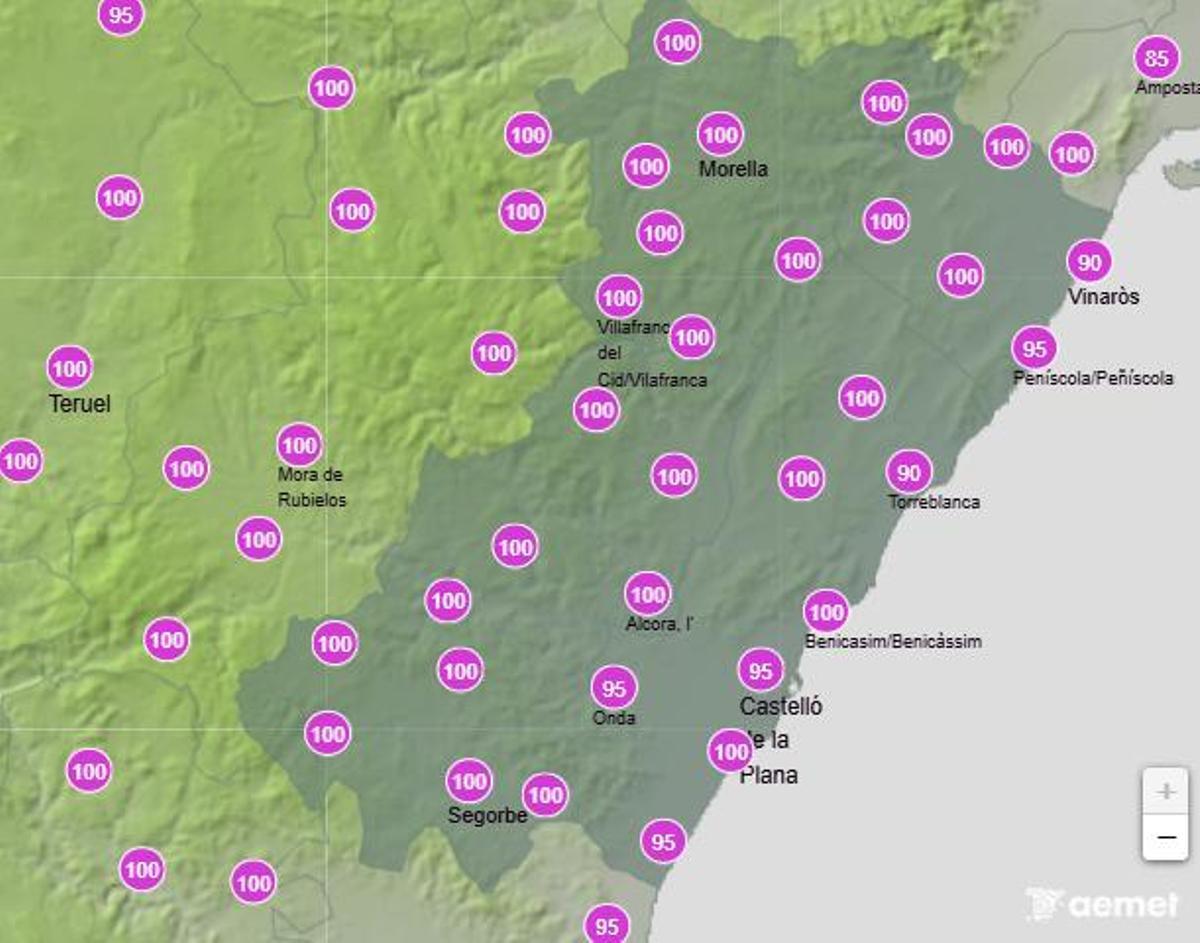The image size is (1200, 943).
Task: Click the Teruel city label
Action: 80,404
